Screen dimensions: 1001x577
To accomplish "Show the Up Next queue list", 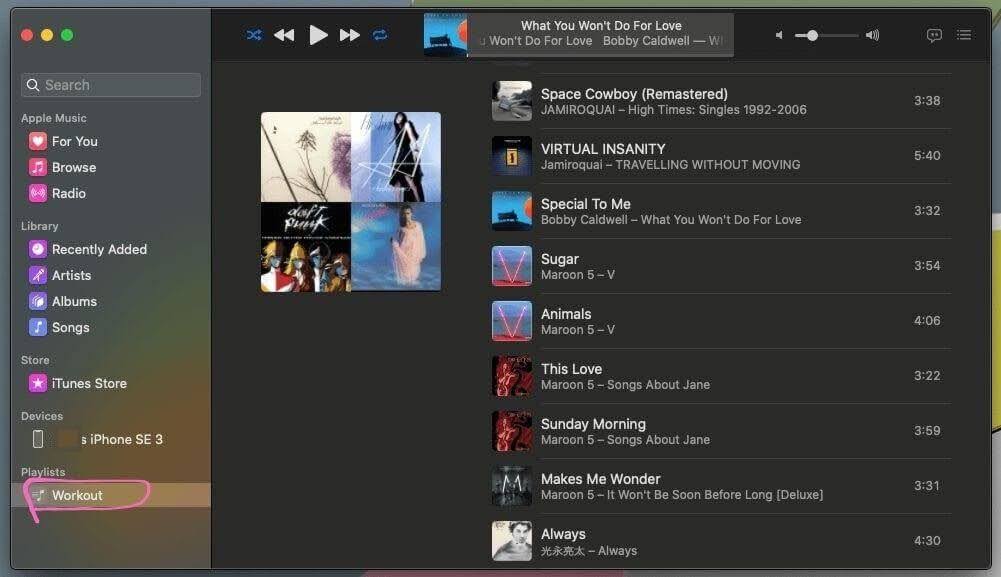I will pyautogui.click(x=964, y=34).
